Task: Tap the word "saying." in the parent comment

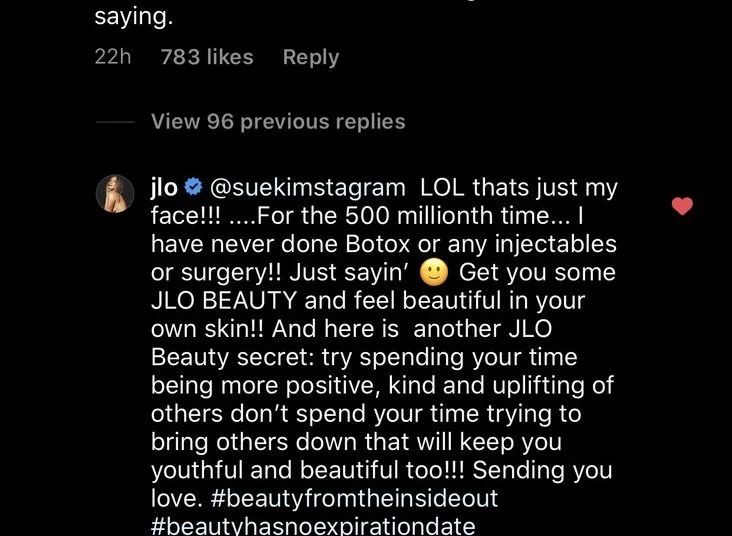Action: click(x=133, y=17)
